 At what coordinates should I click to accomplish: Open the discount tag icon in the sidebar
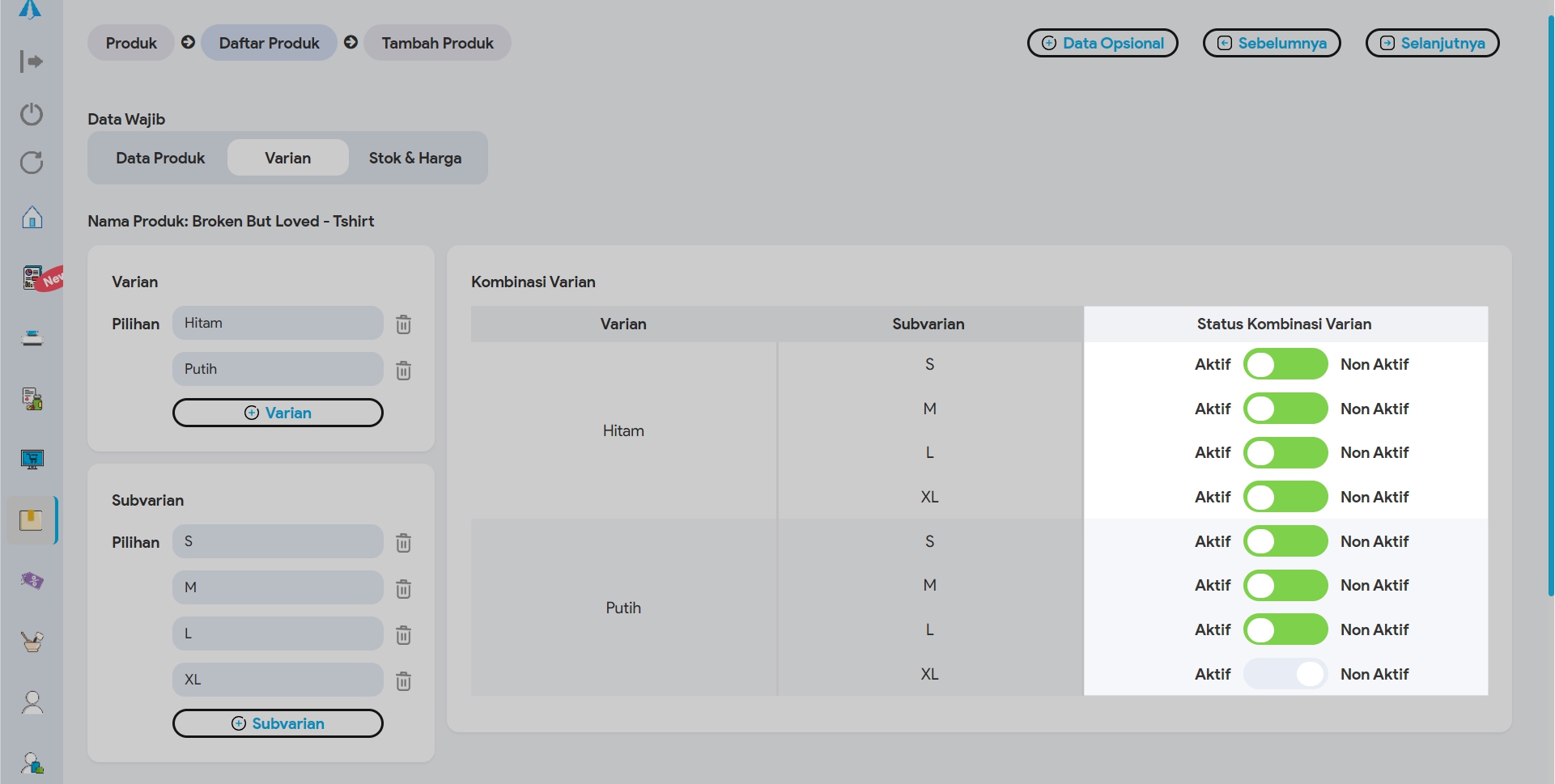(x=32, y=580)
